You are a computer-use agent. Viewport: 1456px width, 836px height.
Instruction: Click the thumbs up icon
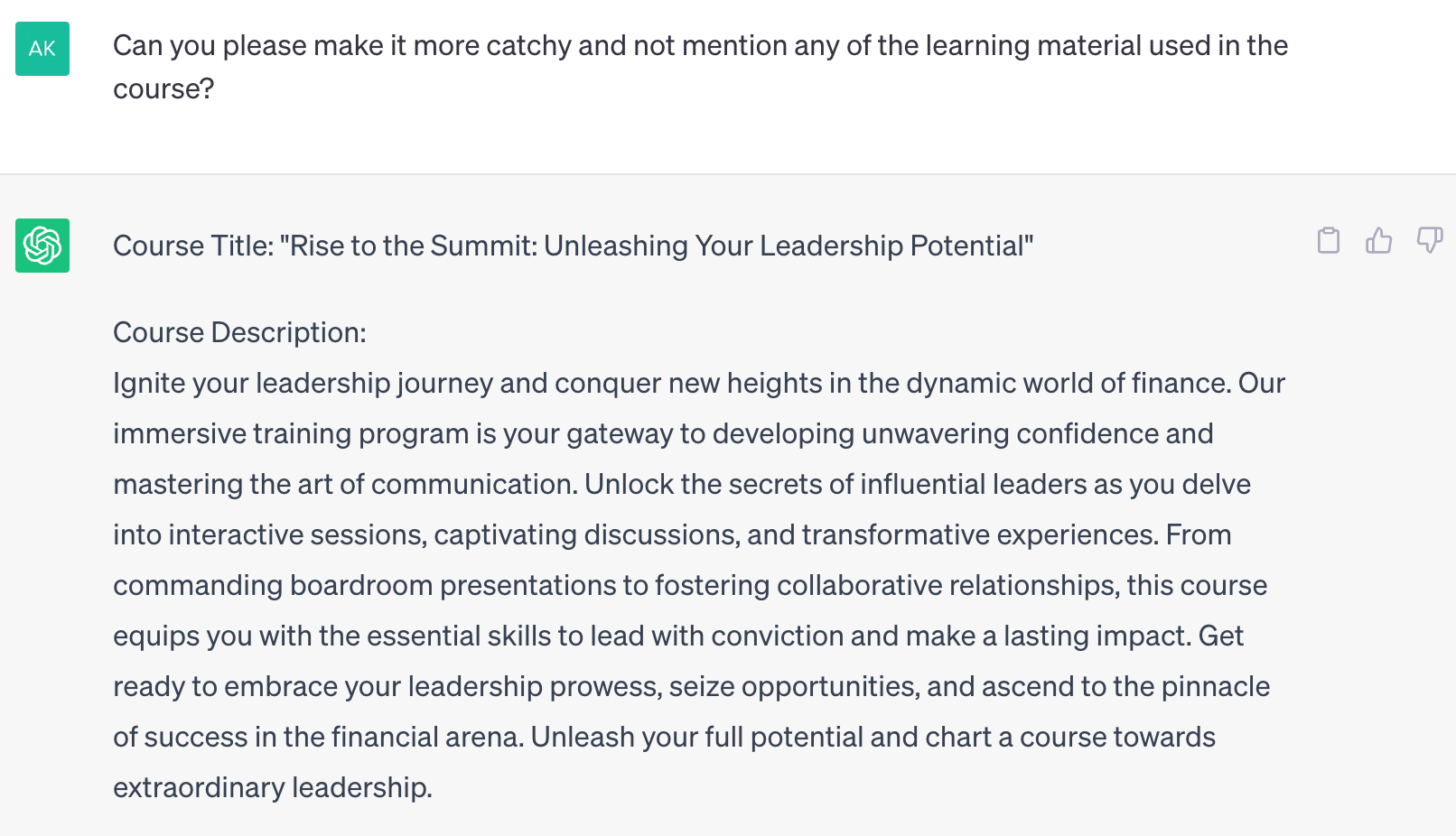[1378, 241]
